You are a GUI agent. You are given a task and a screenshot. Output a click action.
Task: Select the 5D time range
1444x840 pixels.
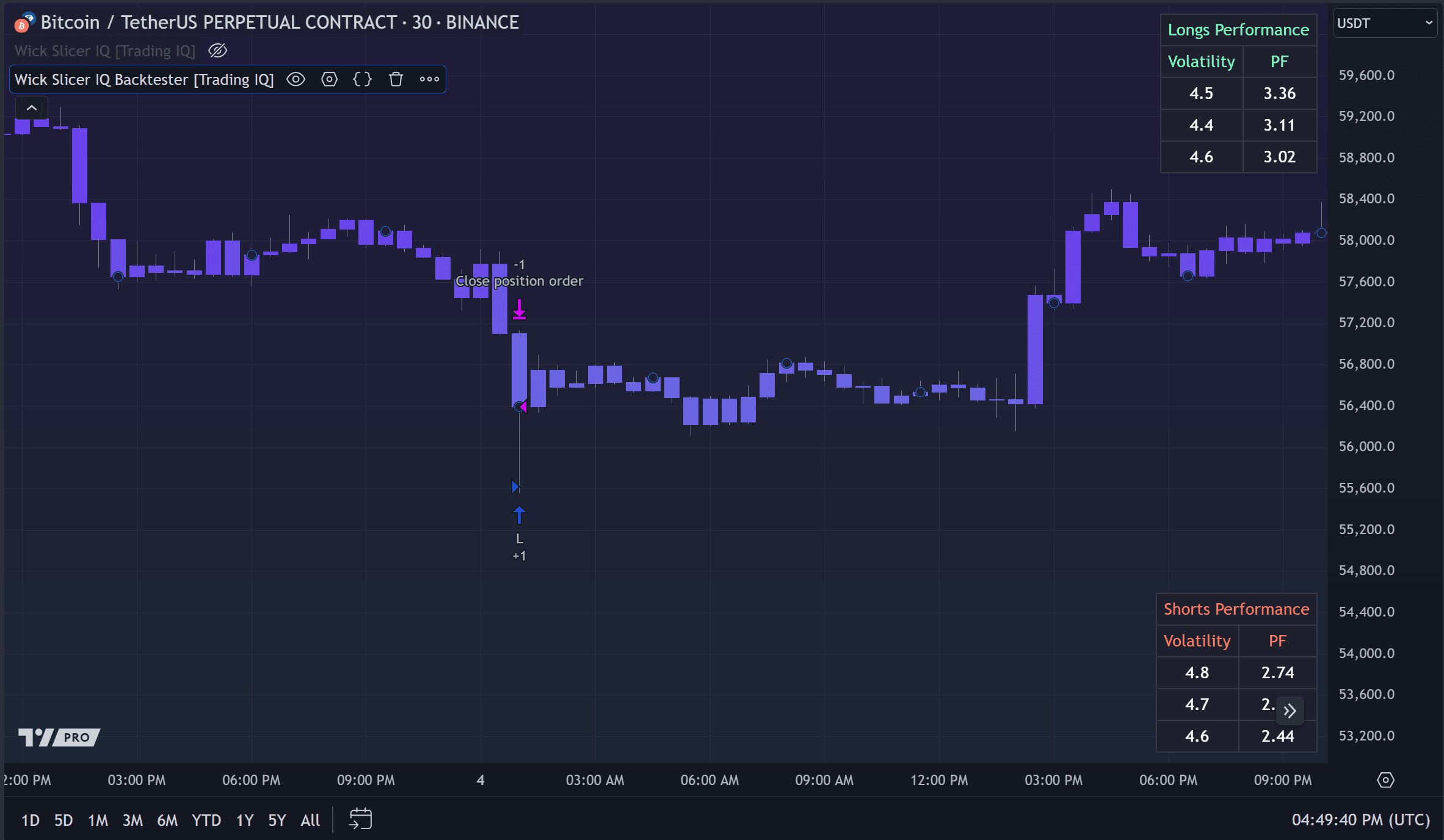(63, 820)
